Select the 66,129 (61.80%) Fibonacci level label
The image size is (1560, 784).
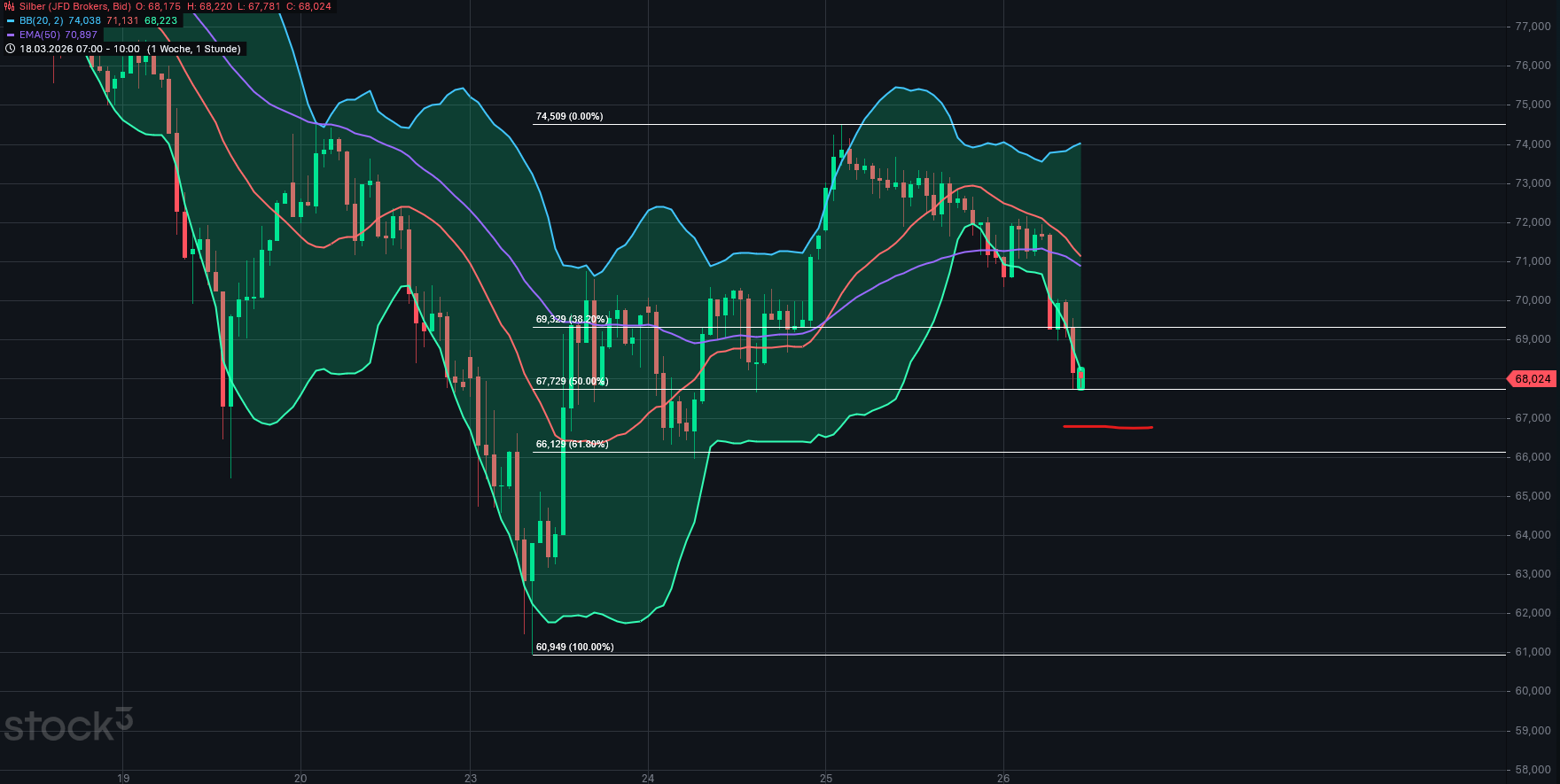tap(572, 444)
